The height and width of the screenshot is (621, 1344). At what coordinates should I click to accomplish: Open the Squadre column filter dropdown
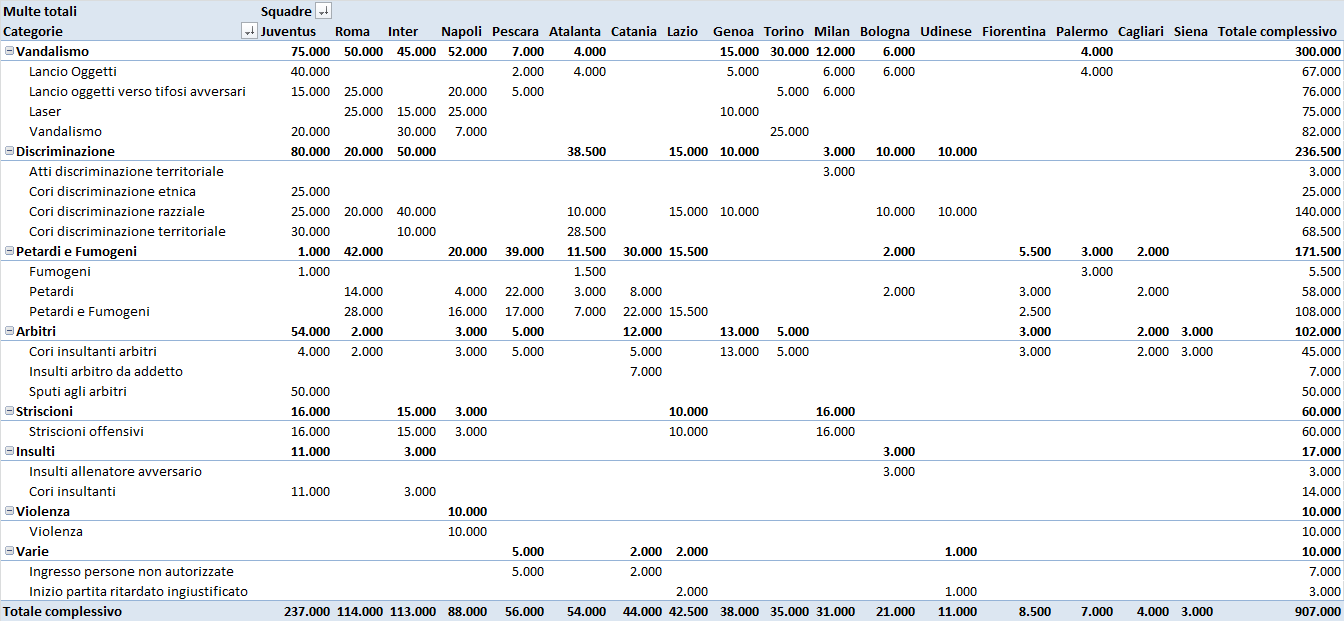pos(322,11)
